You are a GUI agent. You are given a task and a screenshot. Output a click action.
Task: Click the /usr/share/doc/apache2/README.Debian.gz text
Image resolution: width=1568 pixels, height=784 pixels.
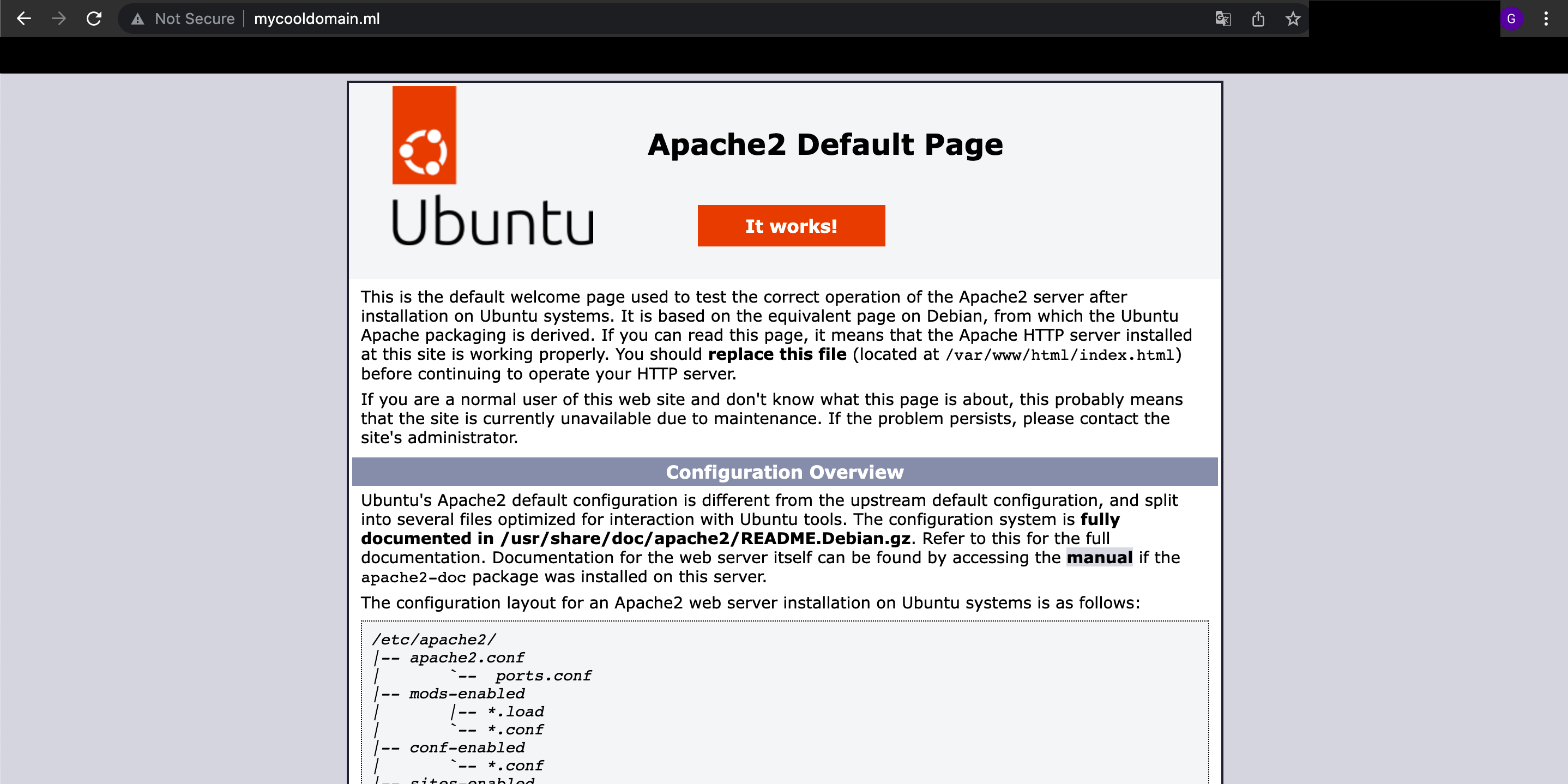tap(705, 539)
